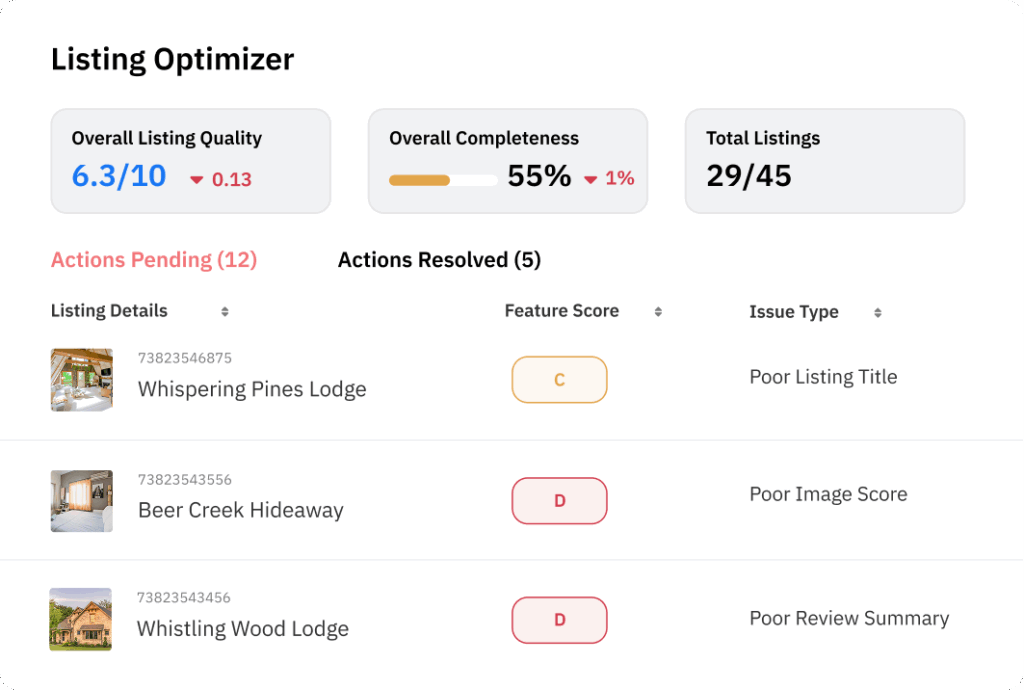The image size is (1024, 690).
Task: Click the sort icon beside Issue Type
Action: point(877,311)
